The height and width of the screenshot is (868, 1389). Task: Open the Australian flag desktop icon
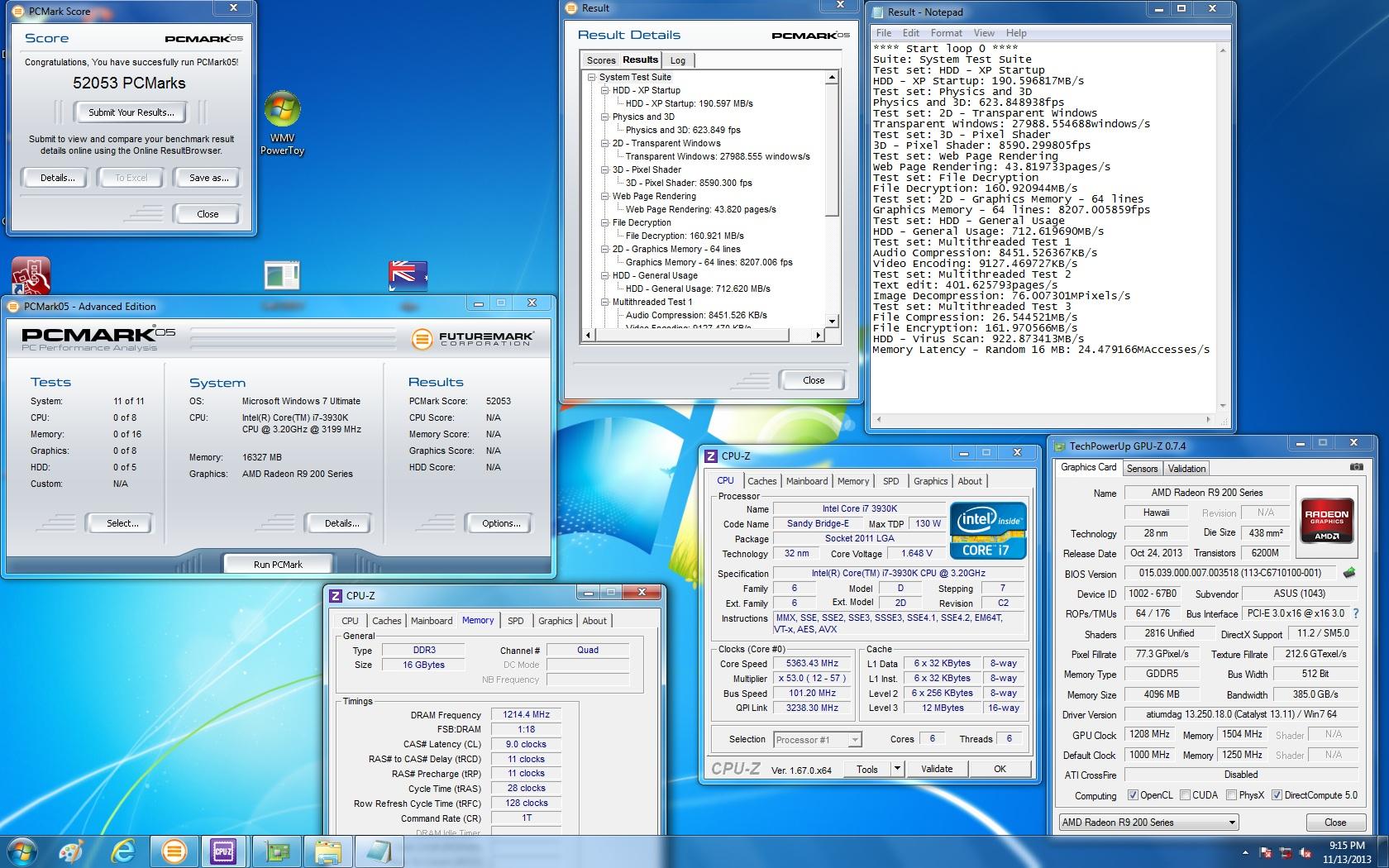(x=408, y=275)
